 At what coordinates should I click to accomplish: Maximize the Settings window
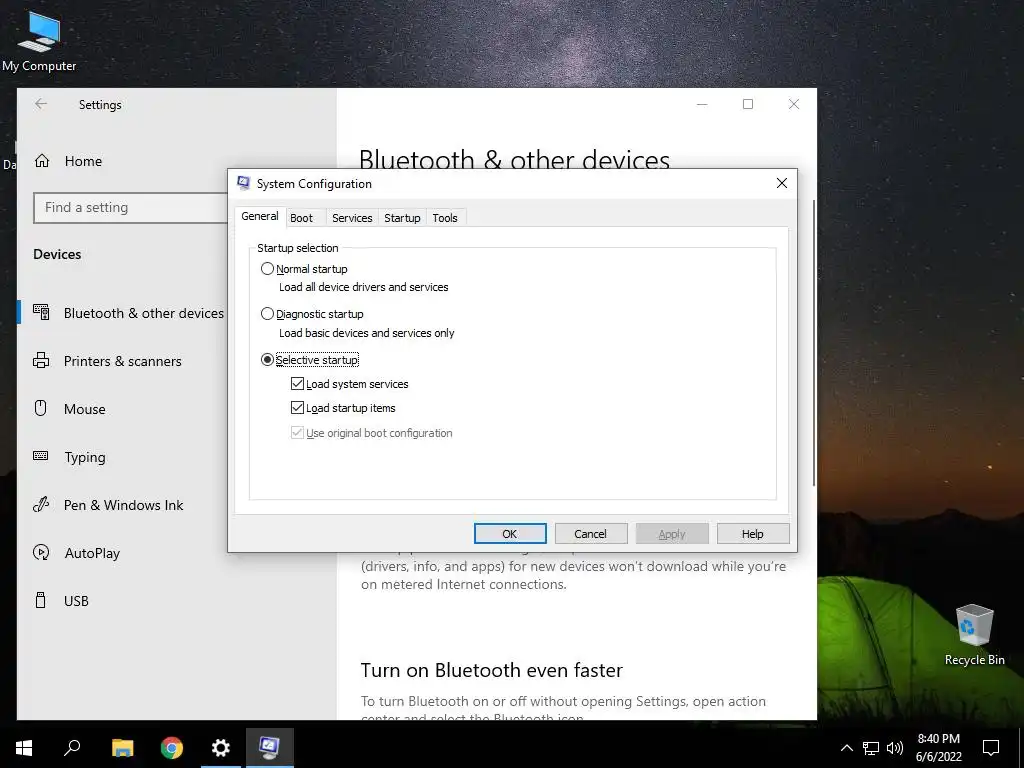click(748, 104)
